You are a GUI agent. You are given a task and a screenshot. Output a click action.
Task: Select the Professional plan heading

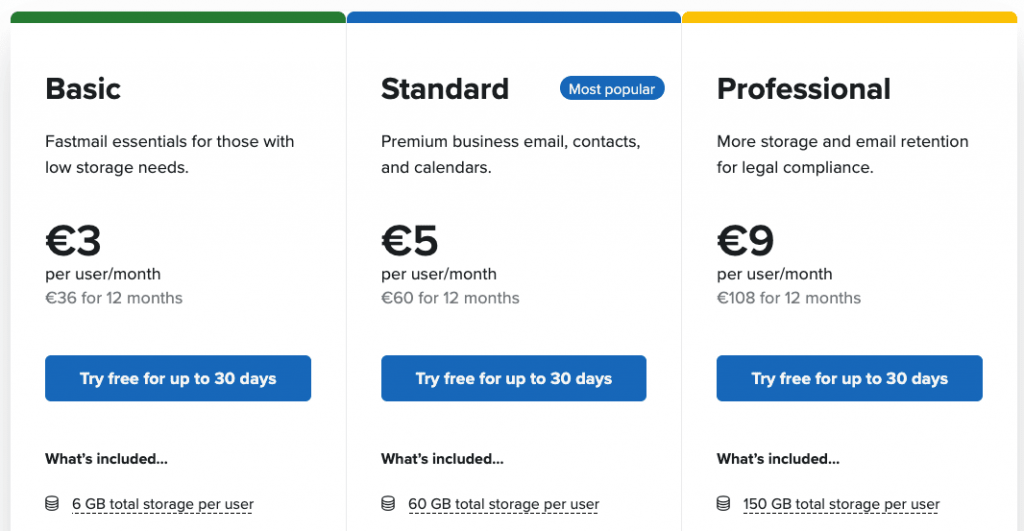(x=804, y=89)
